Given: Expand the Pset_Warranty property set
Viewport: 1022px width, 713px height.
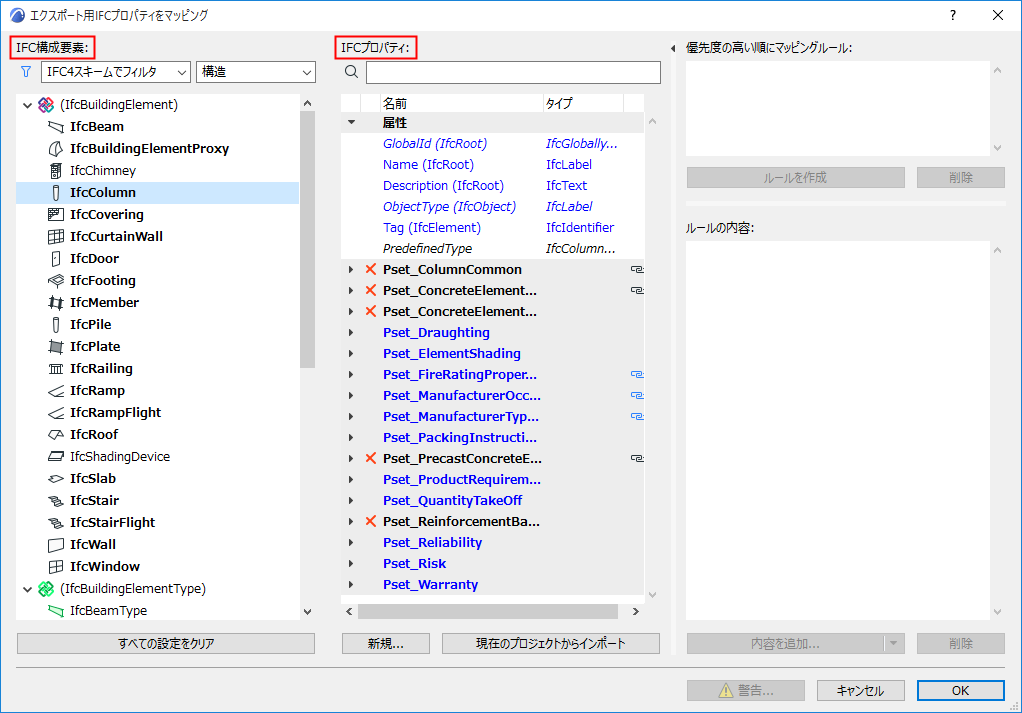Looking at the screenshot, I should [351, 585].
